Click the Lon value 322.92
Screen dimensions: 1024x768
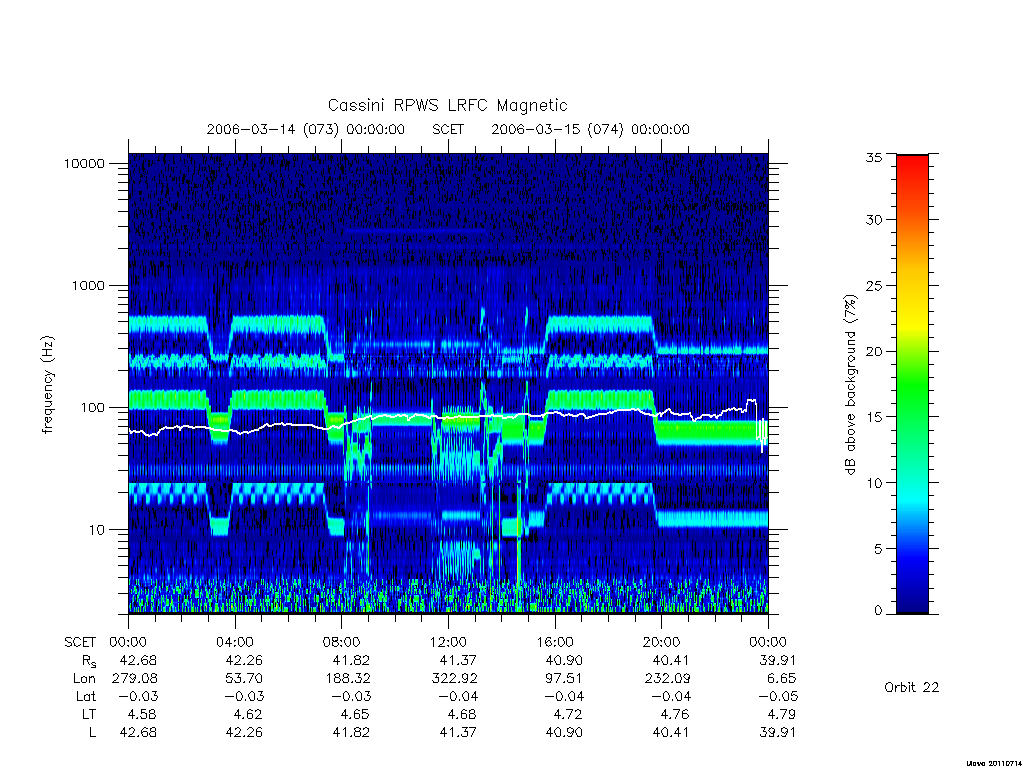point(455,679)
